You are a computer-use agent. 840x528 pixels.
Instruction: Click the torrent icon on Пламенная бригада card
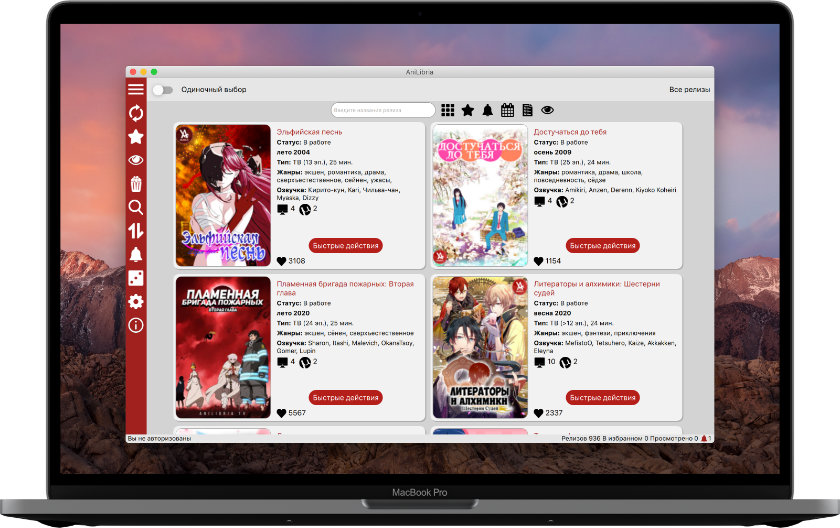click(305, 363)
